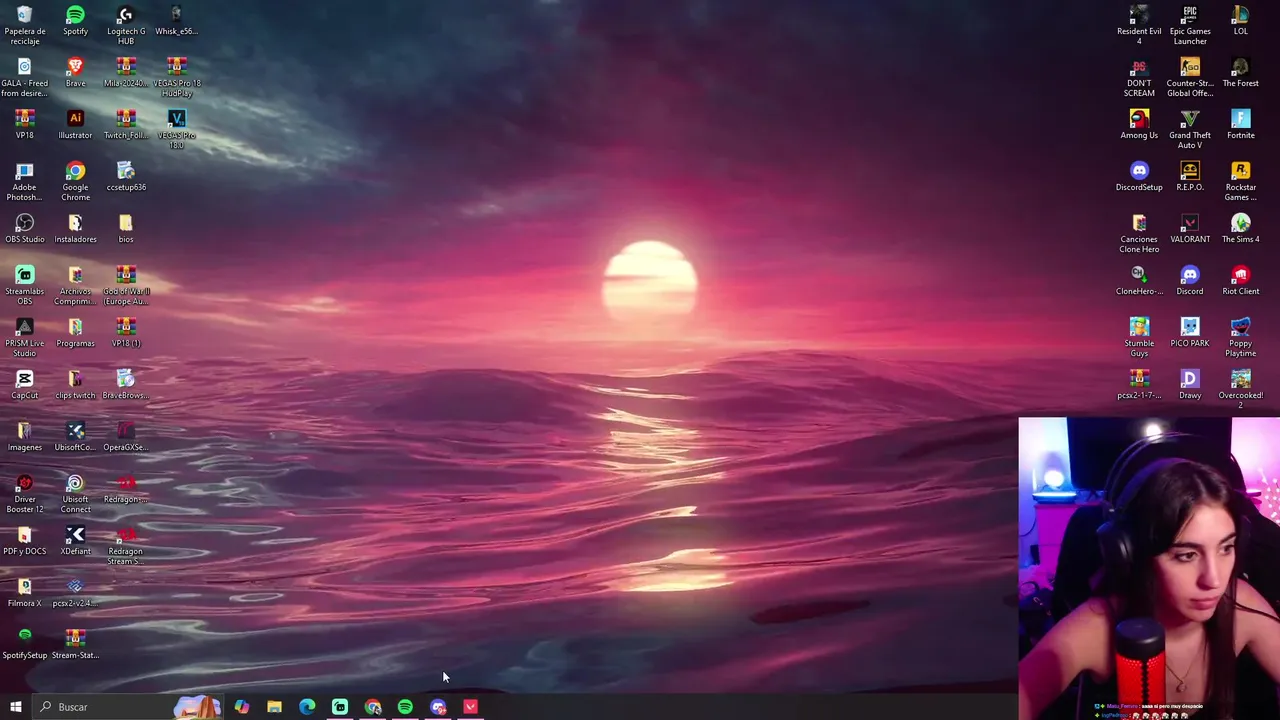This screenshot has width=1280, height=720.
Task: Select the VEGAS Pro 18.0 shortcut
Action: tap(176, 128)
